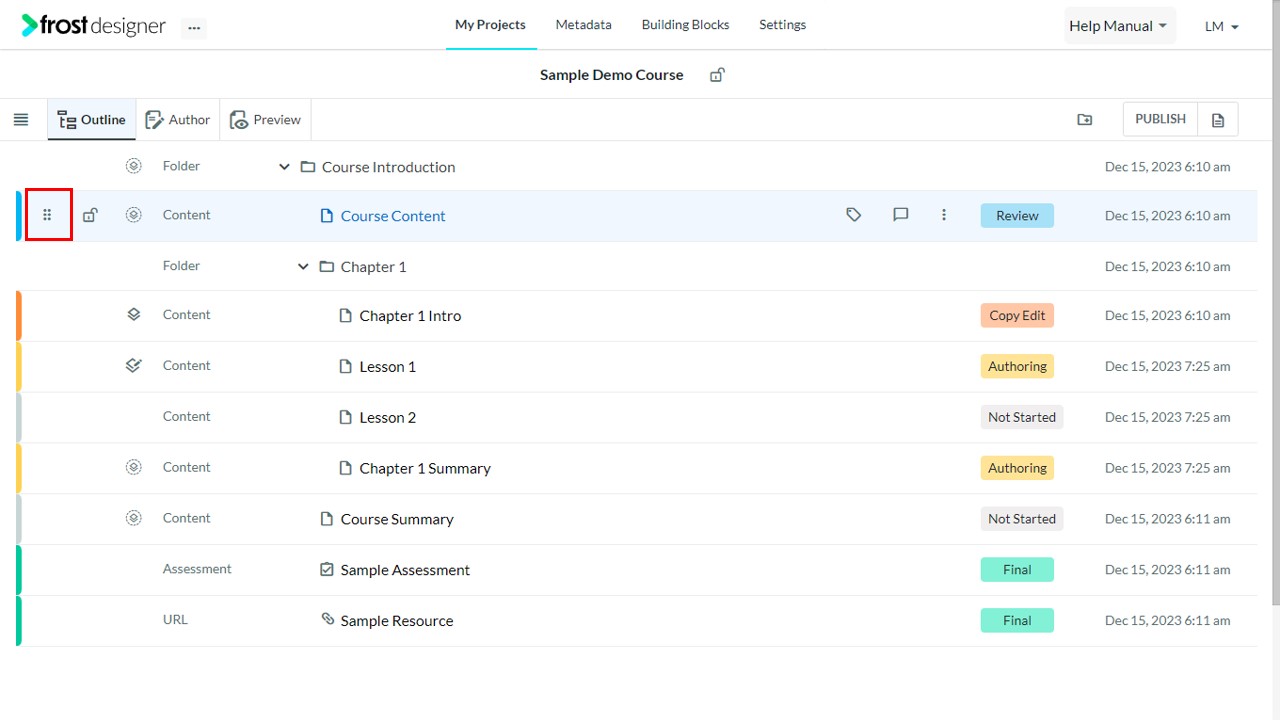Image resolution: width=1280 pixels, height=720 pixels.
Task: Click the Copy Edit status badge
Action: (1017, 315)
